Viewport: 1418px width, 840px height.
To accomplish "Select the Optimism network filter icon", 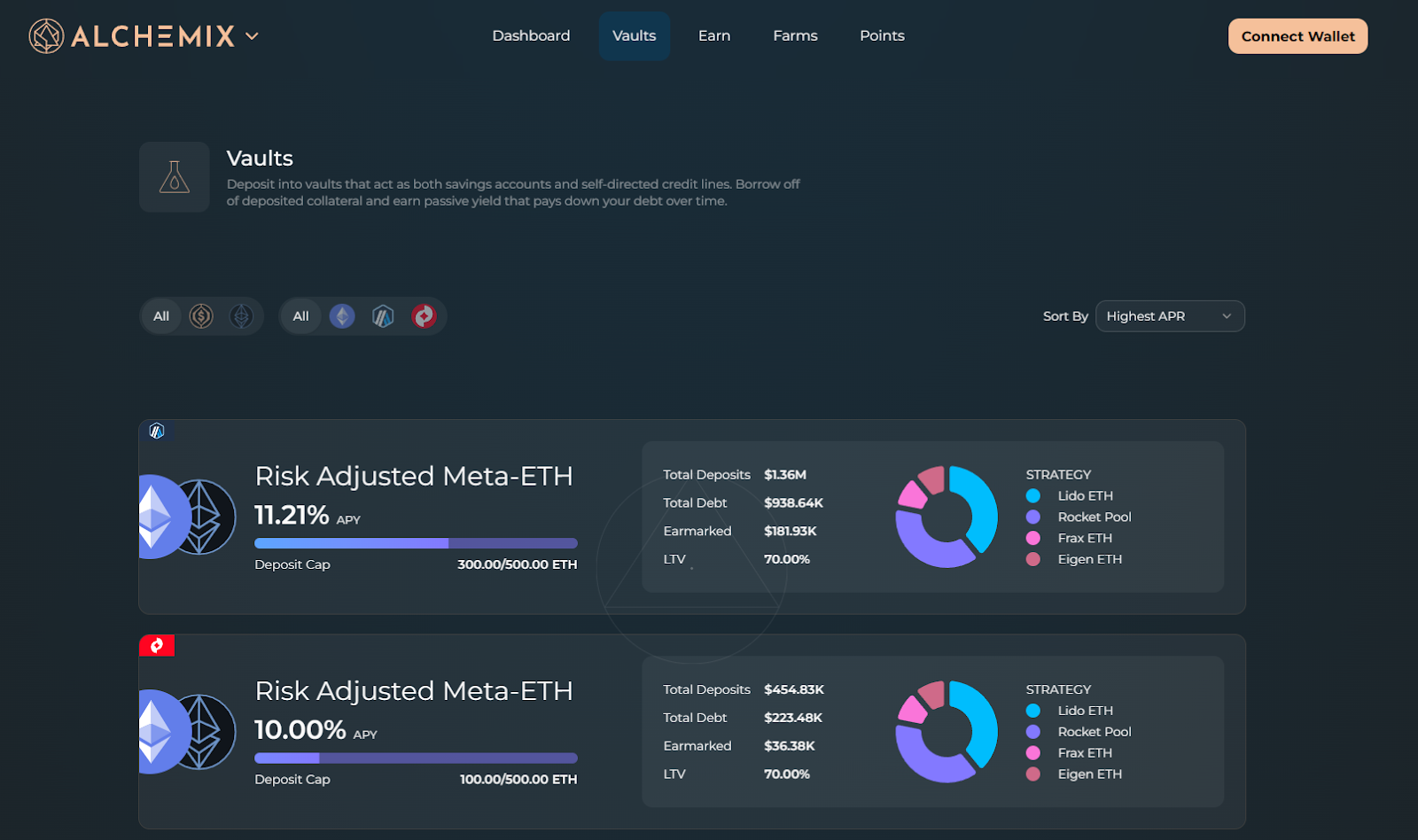I will tap(424, 316).
